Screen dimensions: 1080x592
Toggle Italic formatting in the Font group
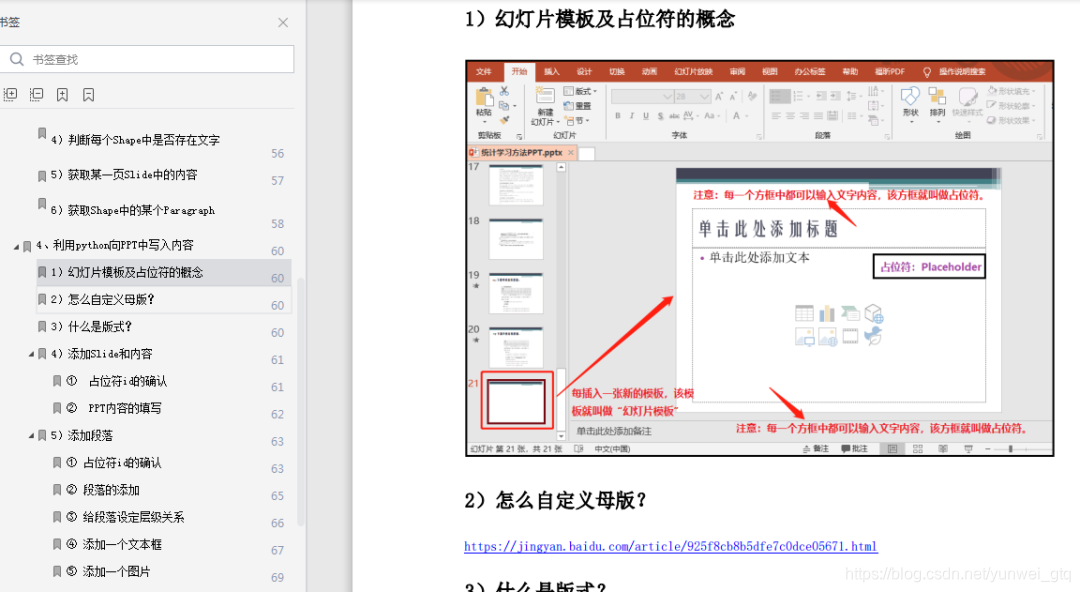631,115
